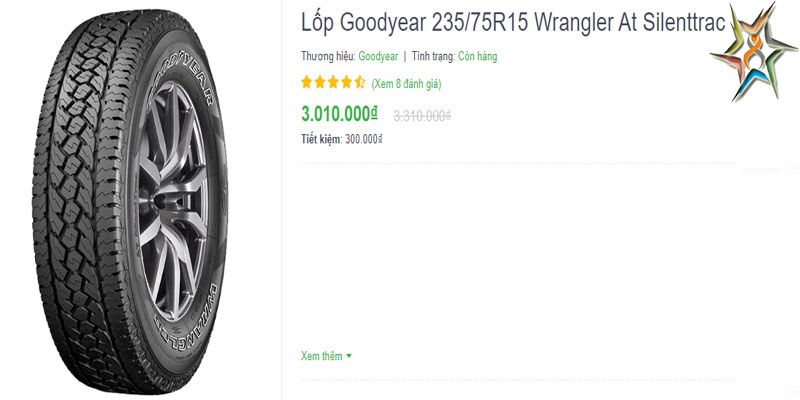The width and height of the screenshot is (800, 400).
Task: Select the current price 3.010.000đ
Action: (339, 114)
